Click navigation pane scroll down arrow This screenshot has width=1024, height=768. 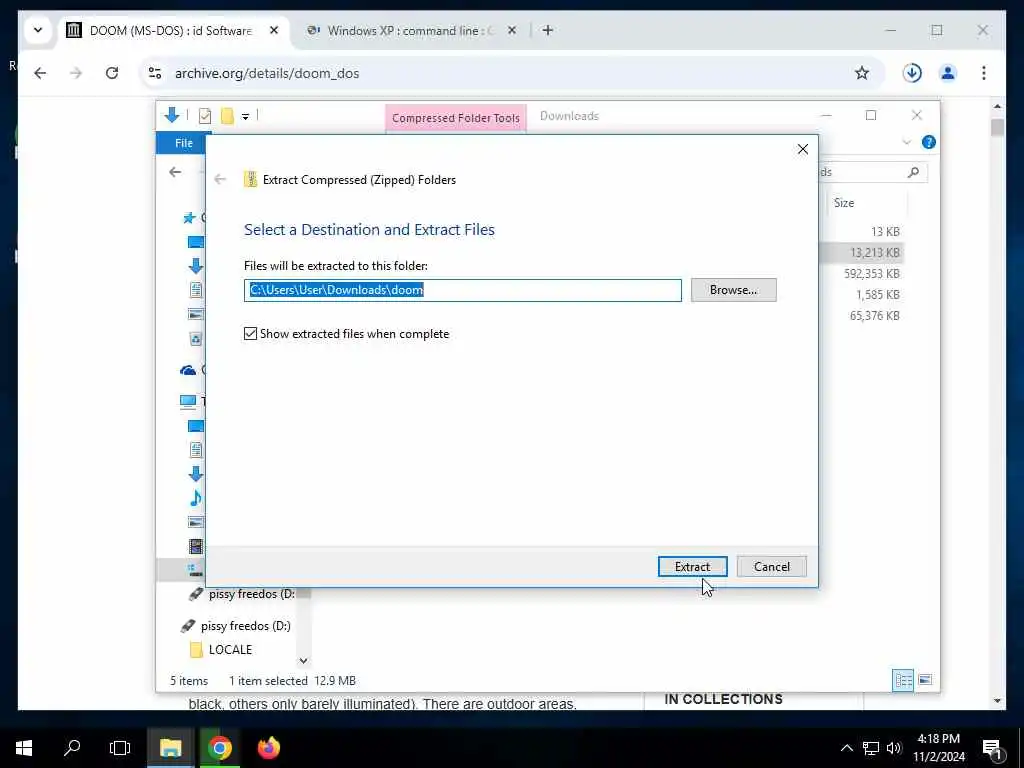303,661
